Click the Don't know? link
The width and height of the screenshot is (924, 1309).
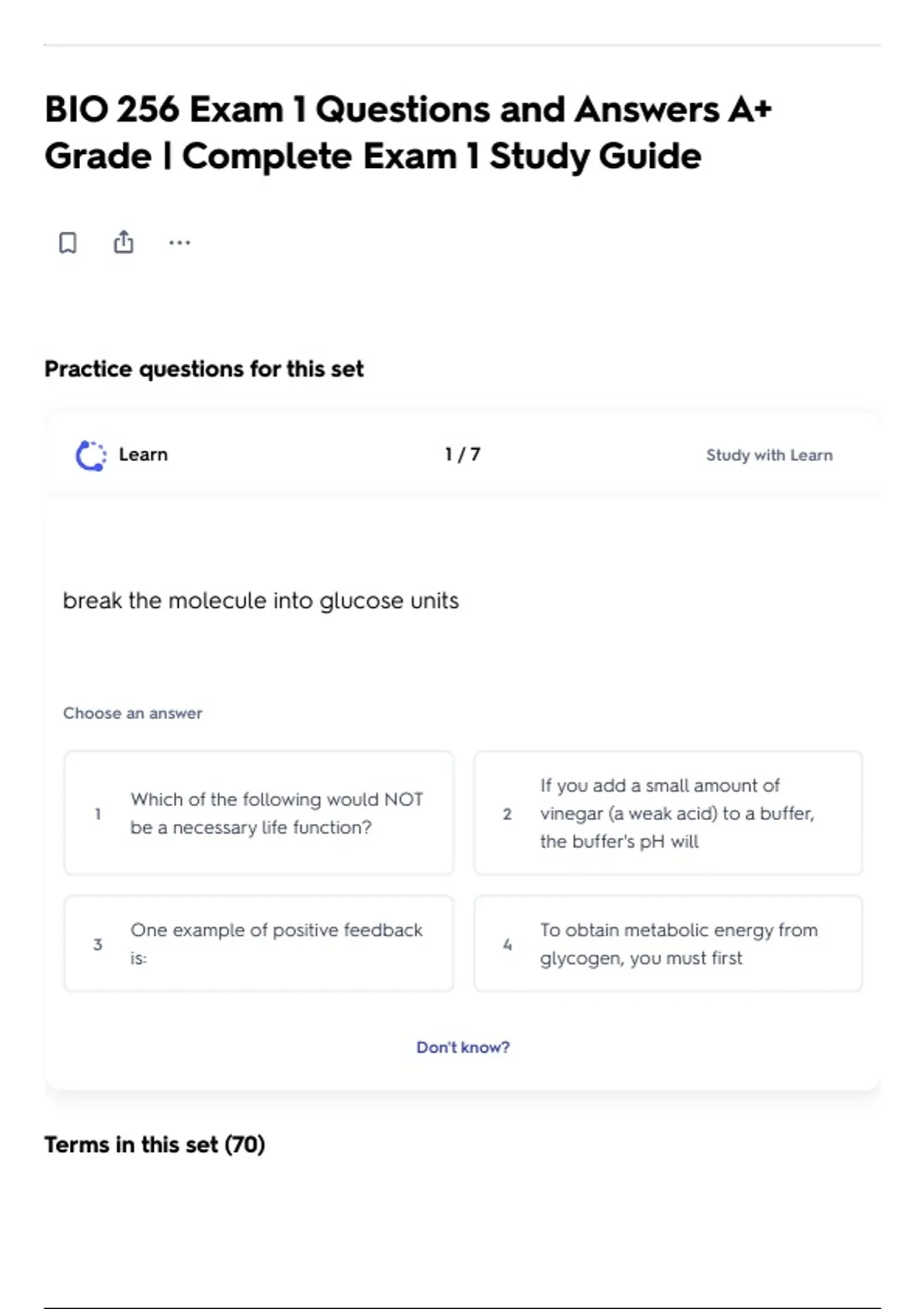pos(463,1047)
